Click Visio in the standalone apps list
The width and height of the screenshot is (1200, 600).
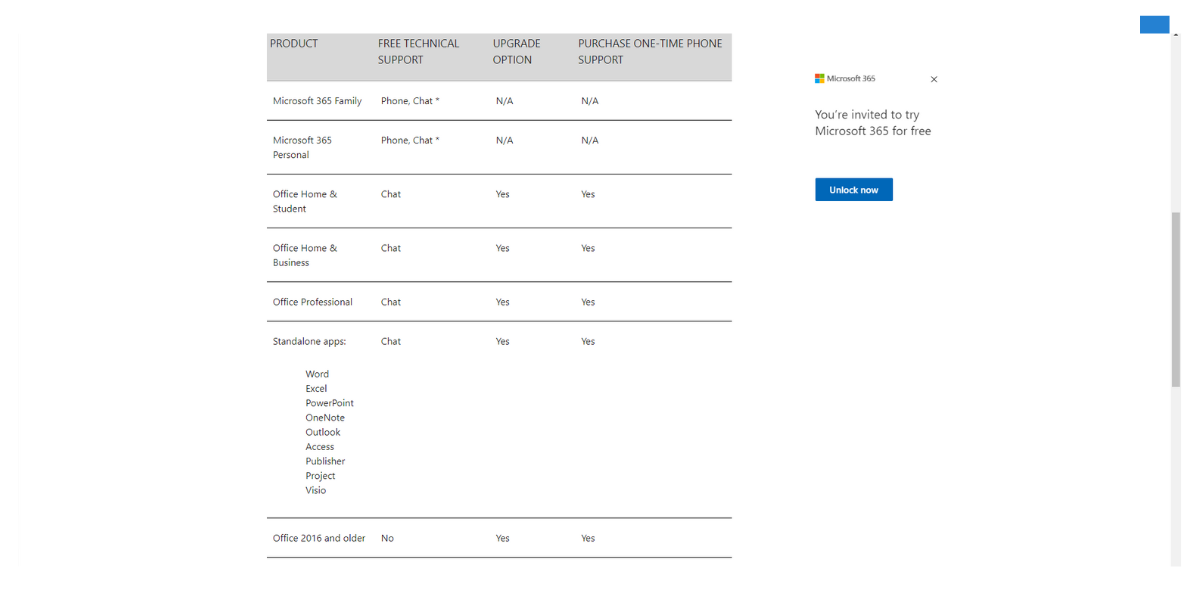[316, 490]
